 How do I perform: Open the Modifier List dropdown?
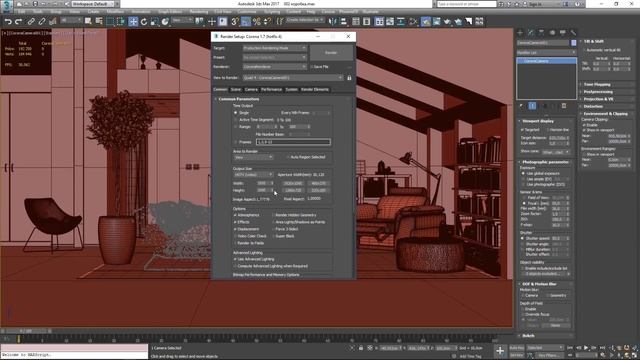point(546,53)
